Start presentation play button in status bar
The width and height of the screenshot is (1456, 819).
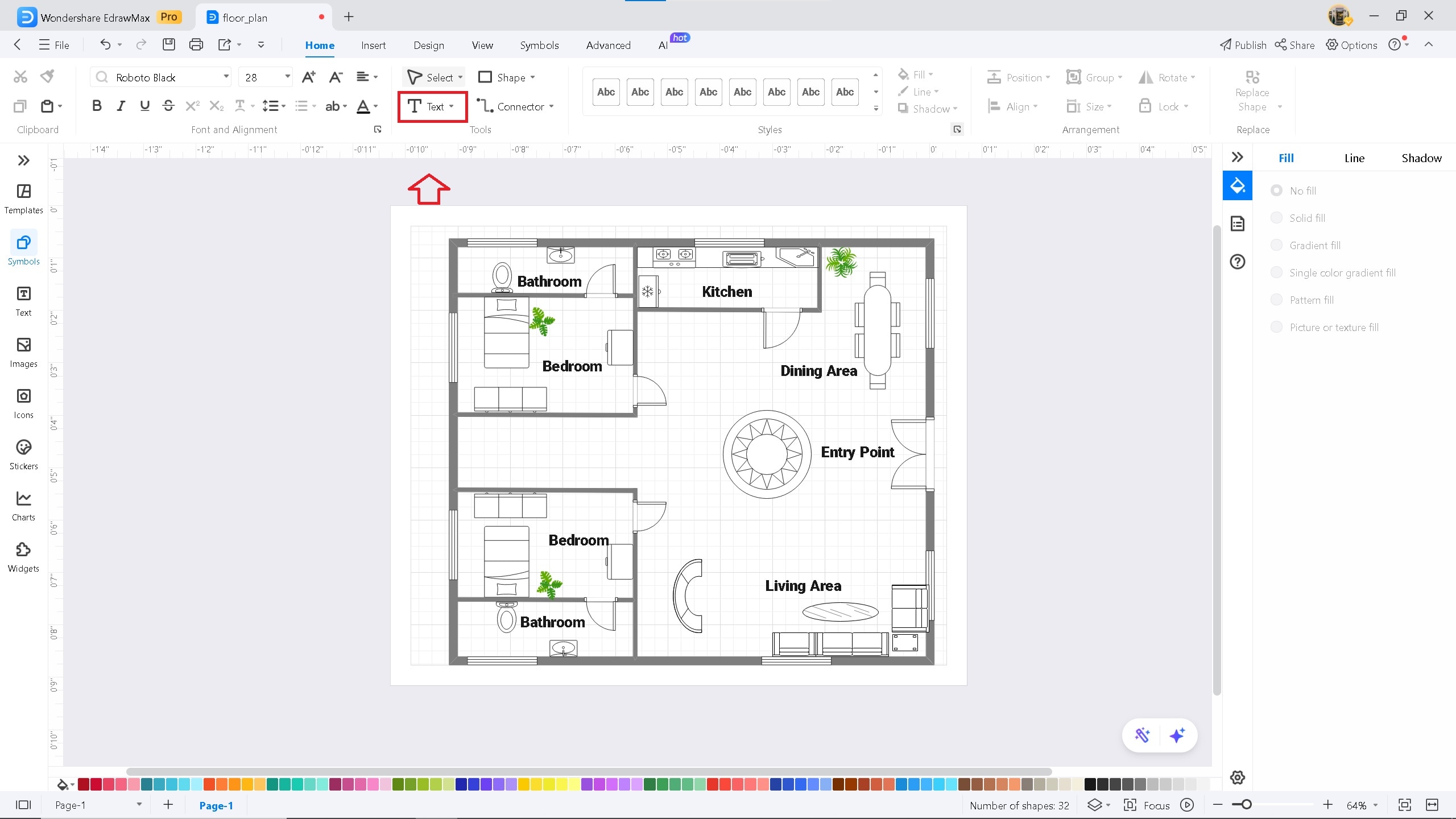pyautogui.click(x=1187, y=805)
